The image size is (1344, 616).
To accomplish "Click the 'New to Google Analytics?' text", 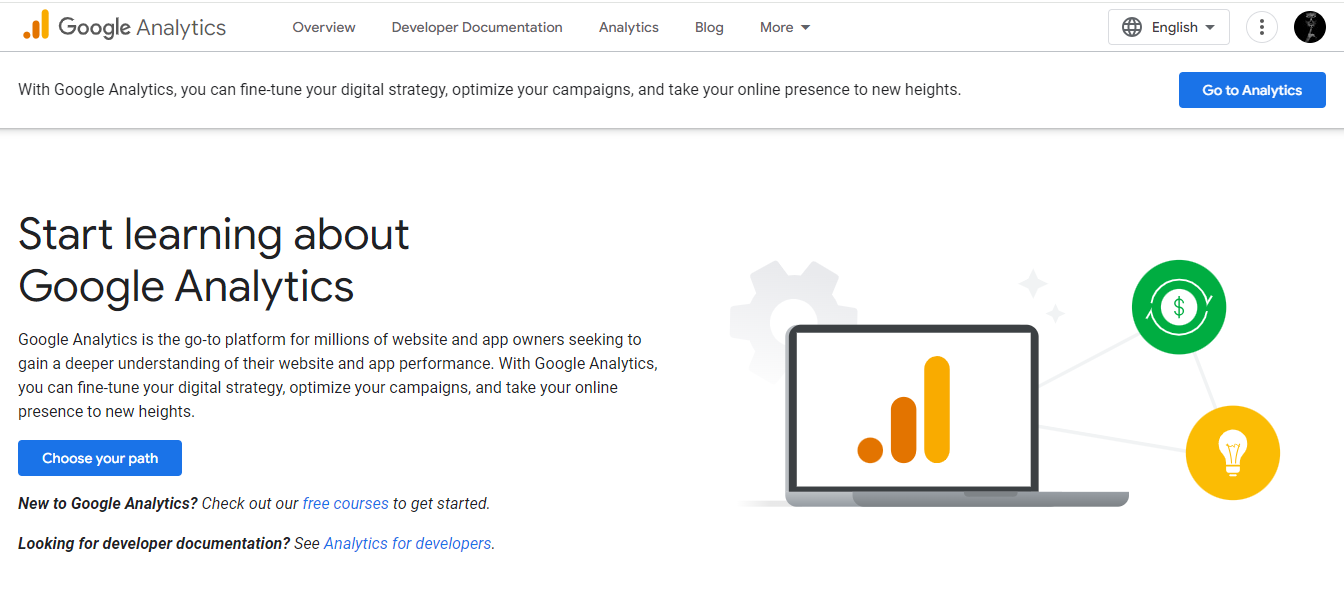I will click(x=108, y=503).
